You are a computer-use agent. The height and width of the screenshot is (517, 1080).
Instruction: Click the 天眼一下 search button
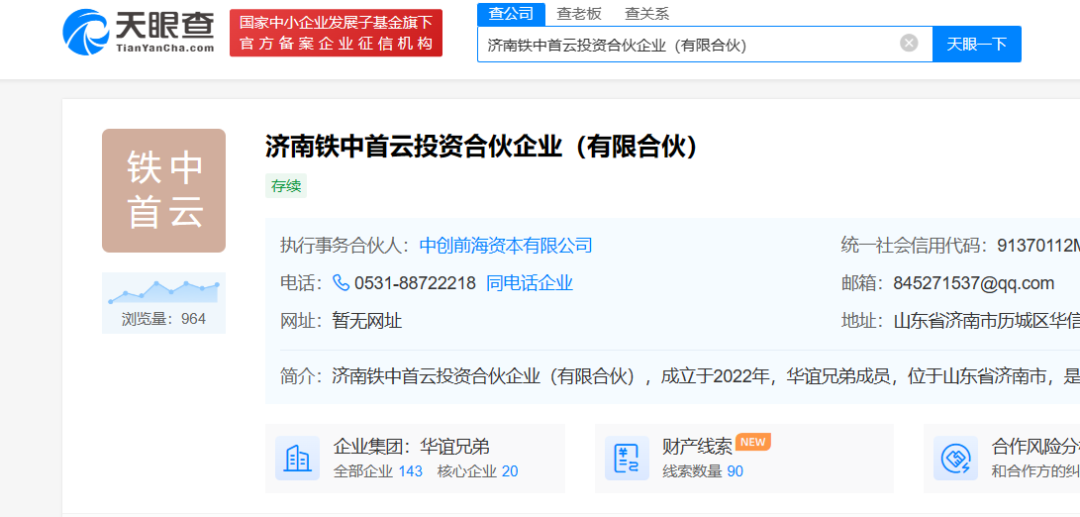pyautogui.click(x=976, y=44)
